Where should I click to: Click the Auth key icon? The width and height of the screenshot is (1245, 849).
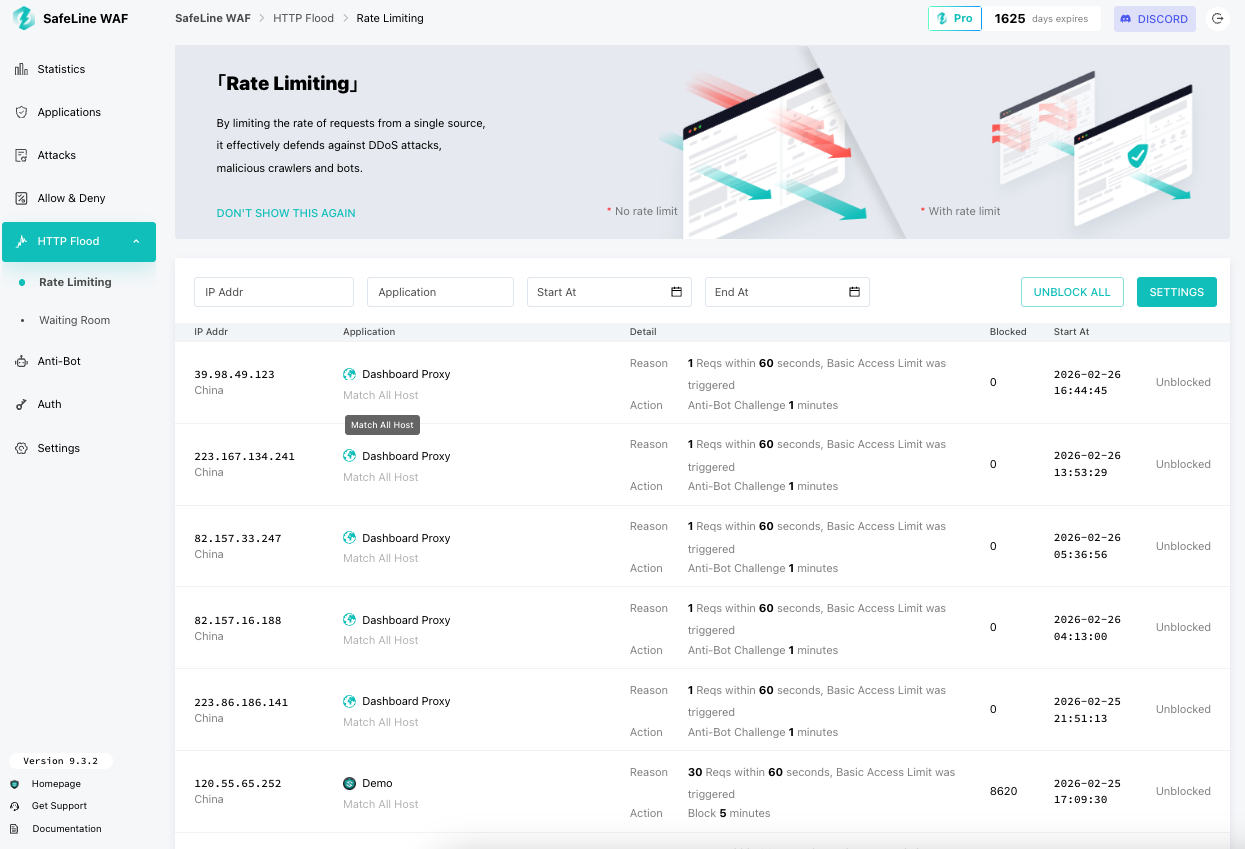21,404
